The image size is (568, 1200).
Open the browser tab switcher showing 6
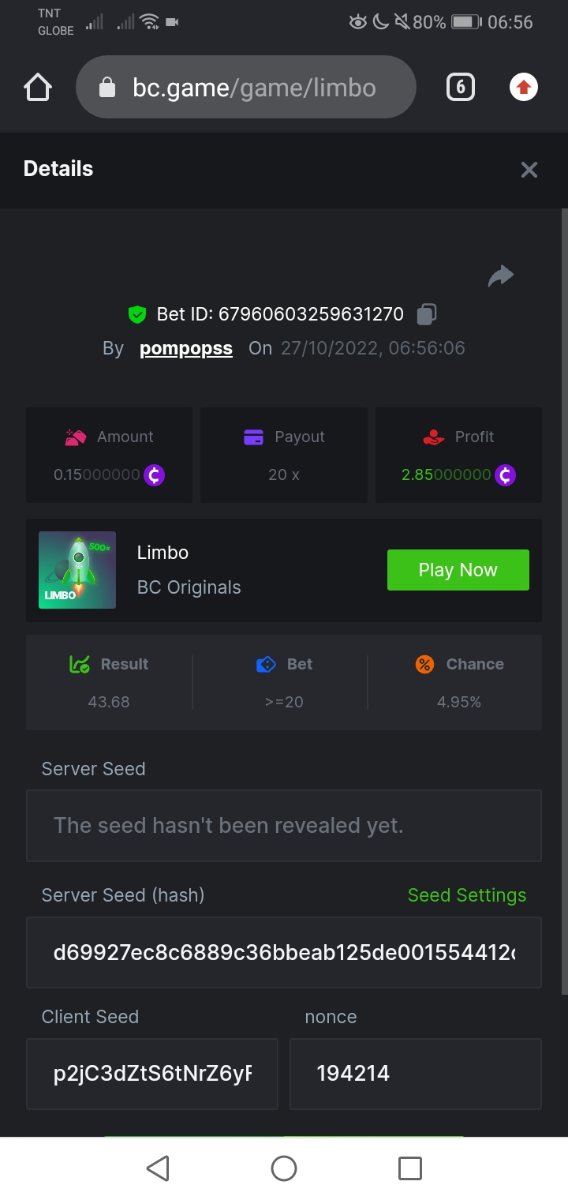point(460,87)
